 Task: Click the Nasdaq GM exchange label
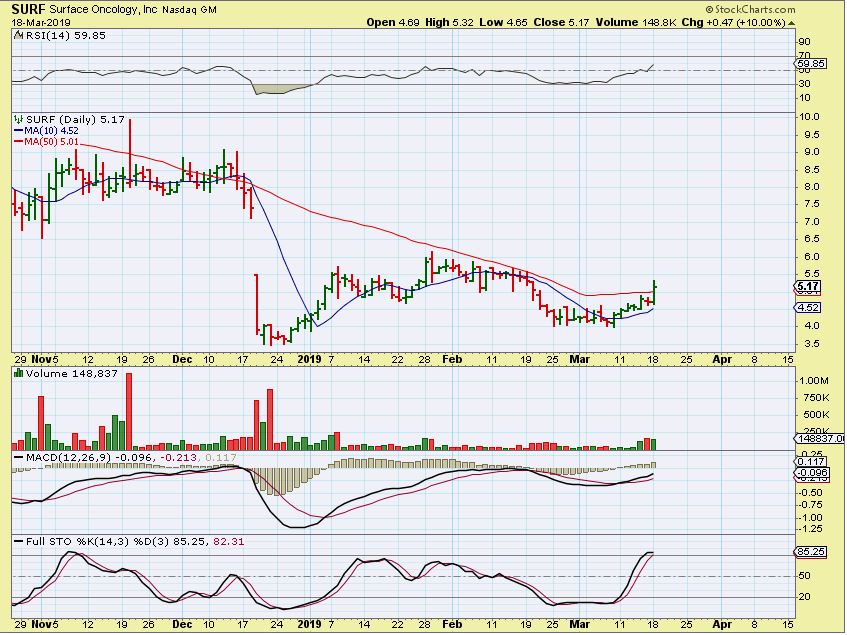(188, 10)
